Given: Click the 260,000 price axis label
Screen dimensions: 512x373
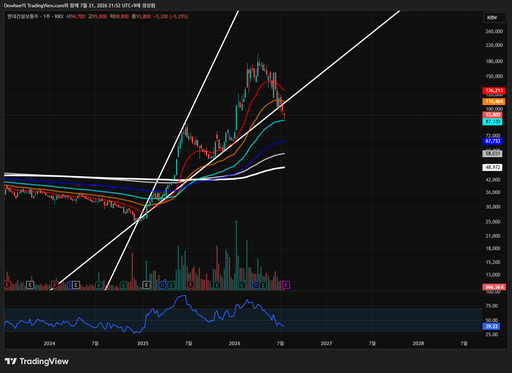Looking at the screenshot, I should [494, 31].
